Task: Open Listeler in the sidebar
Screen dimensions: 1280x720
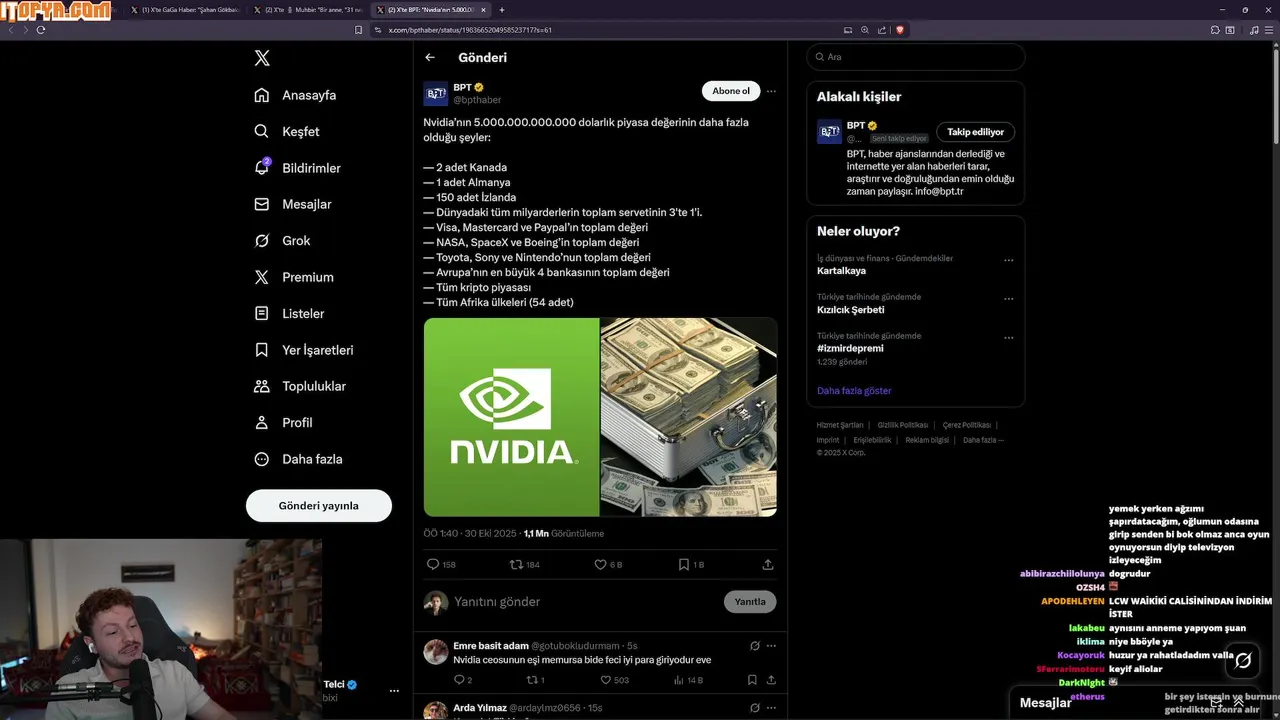Action: pyautogui.click(x=289, y=313)
